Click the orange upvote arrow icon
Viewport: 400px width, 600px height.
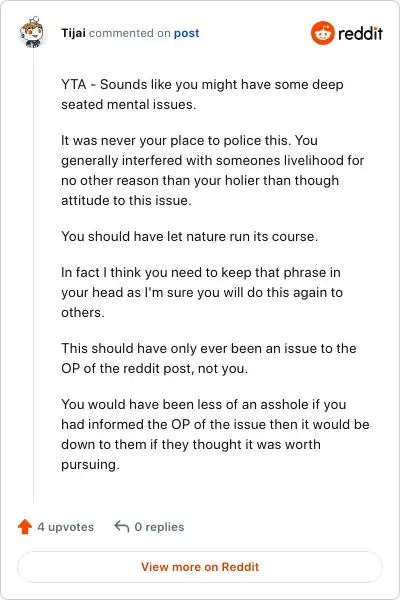(25, 527)
